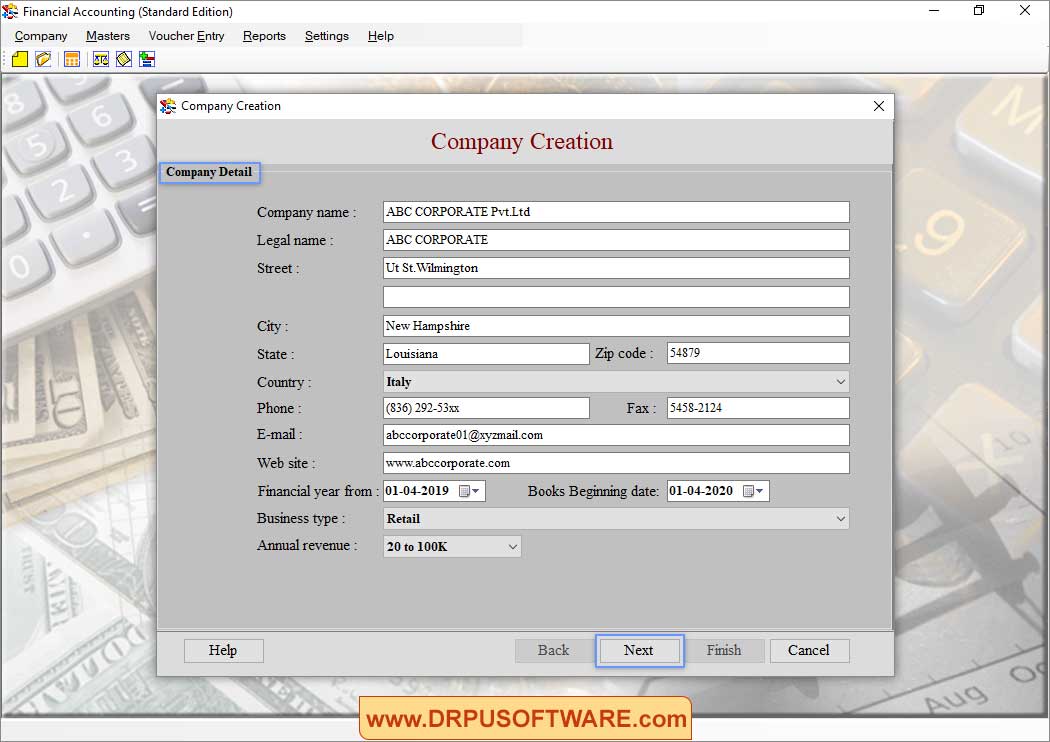Open the Reports menu

coord(264,36)
